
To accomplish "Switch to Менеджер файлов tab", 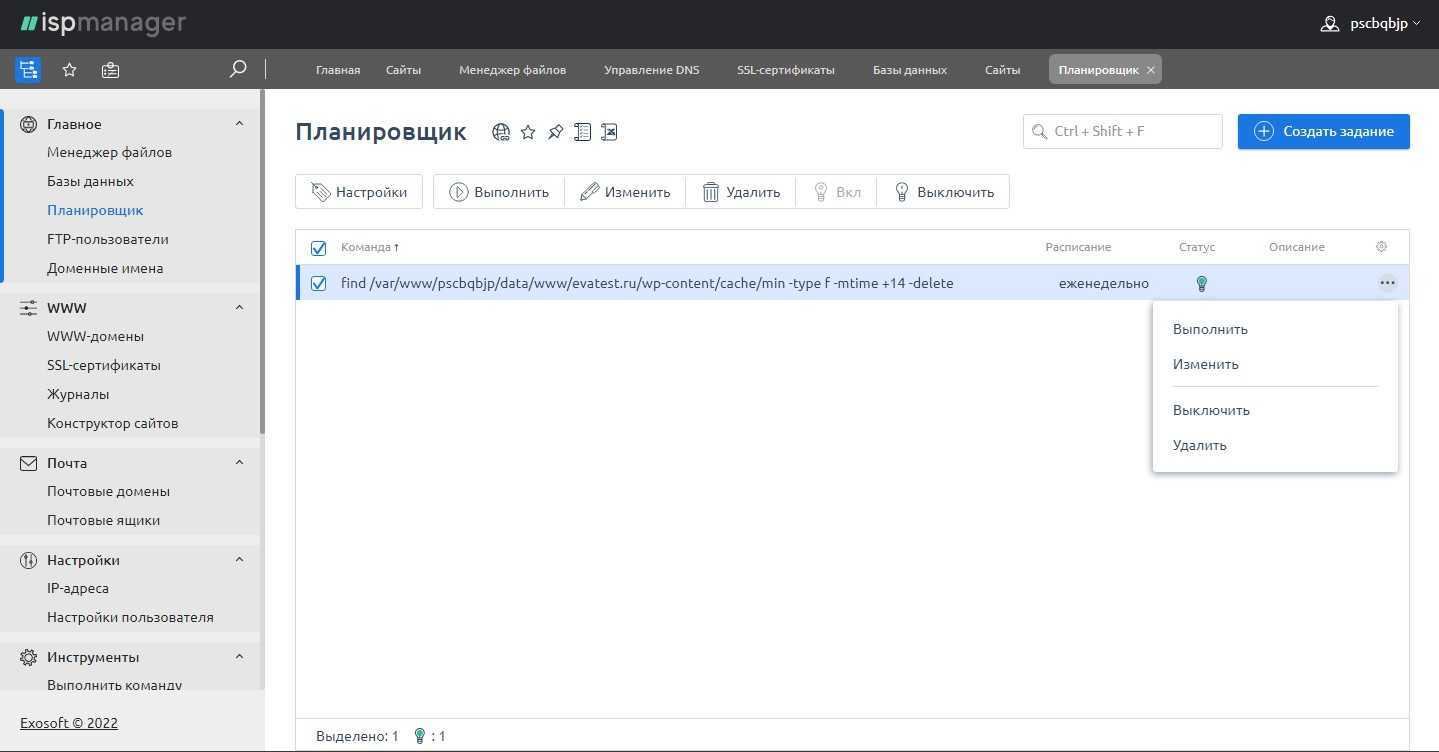I will point(512,70).
